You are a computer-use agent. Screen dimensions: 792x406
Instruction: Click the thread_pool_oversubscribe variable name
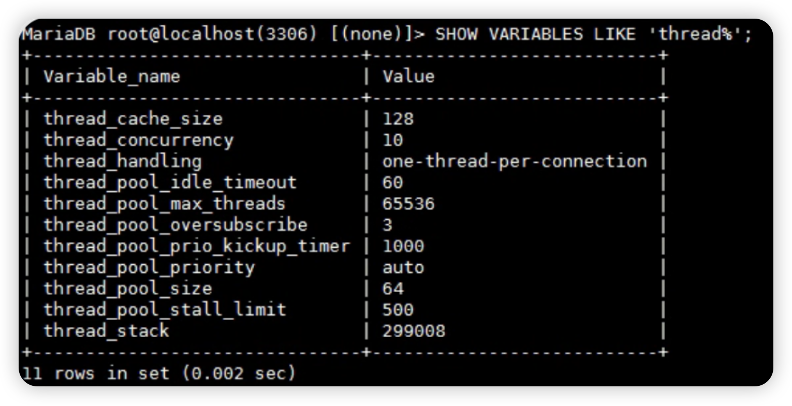point(175,225)
